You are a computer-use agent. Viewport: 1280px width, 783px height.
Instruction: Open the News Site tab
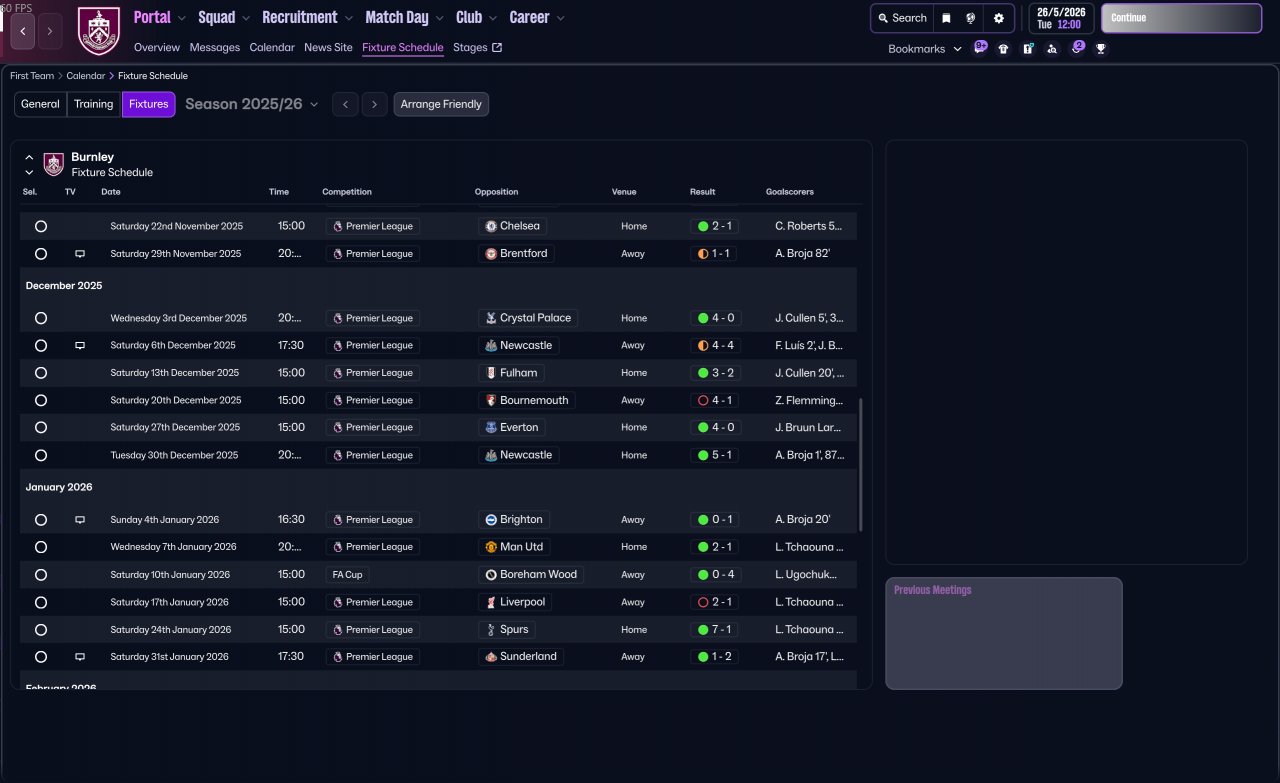[x=328, y=47]
